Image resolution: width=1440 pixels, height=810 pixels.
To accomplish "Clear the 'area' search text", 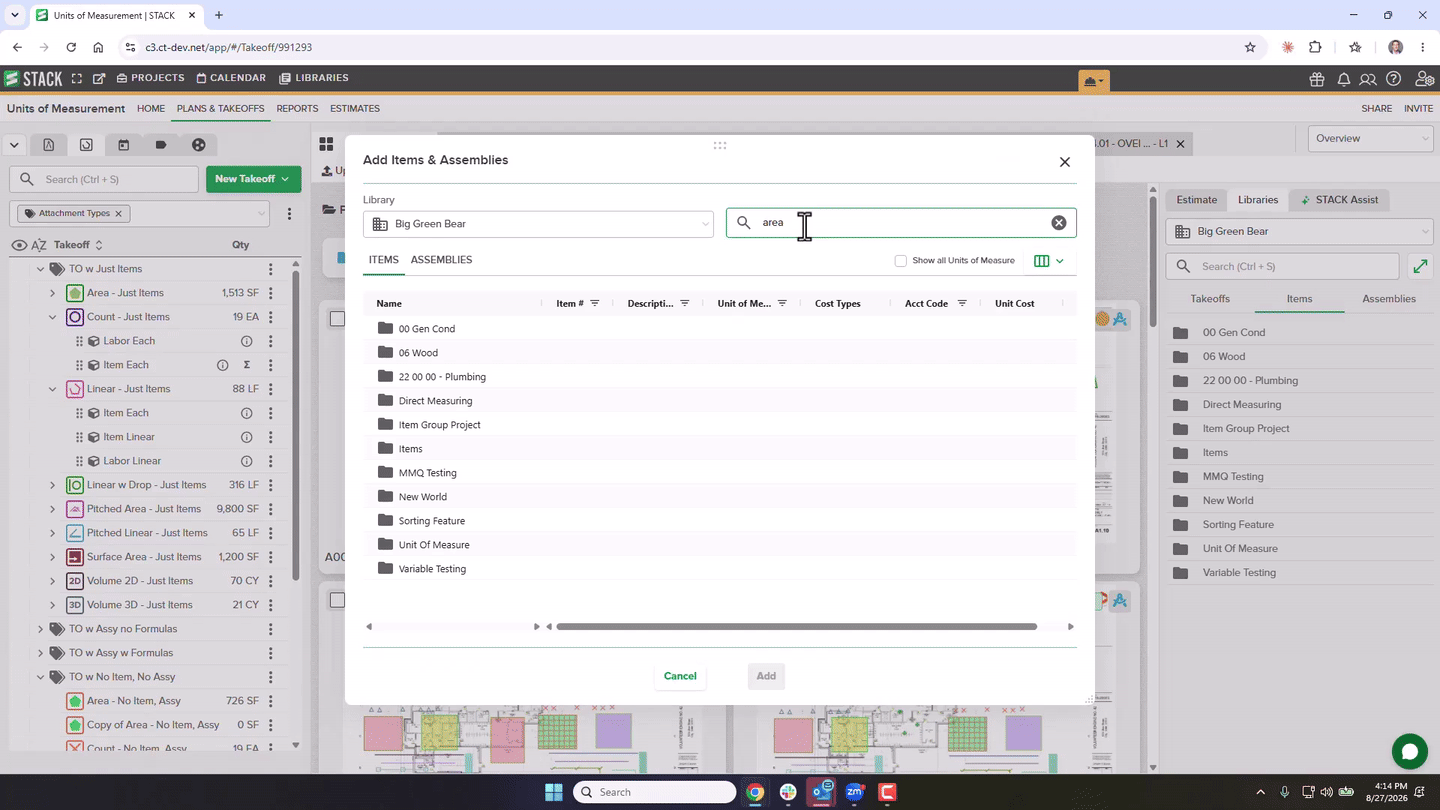I will 1059,223.
